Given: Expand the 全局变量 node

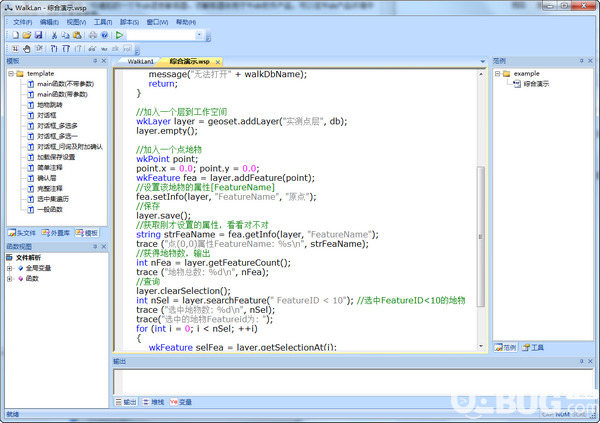Looking at the screenshot, I should 10,268.
